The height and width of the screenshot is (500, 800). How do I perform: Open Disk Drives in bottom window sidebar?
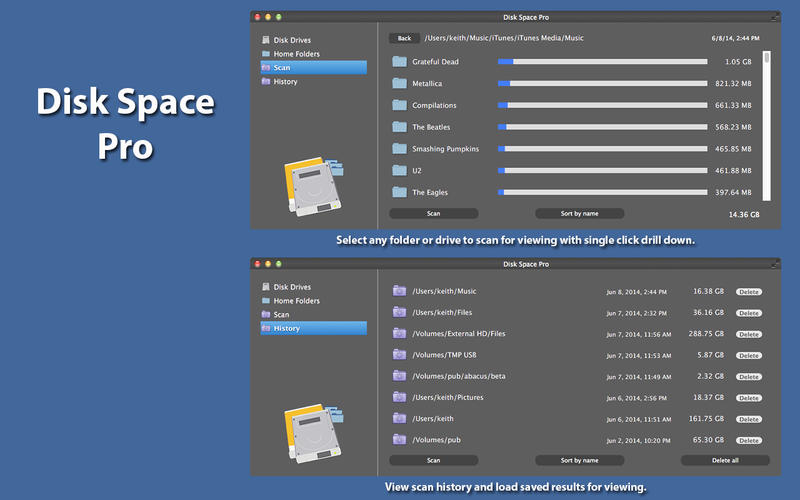pos(292,287)
